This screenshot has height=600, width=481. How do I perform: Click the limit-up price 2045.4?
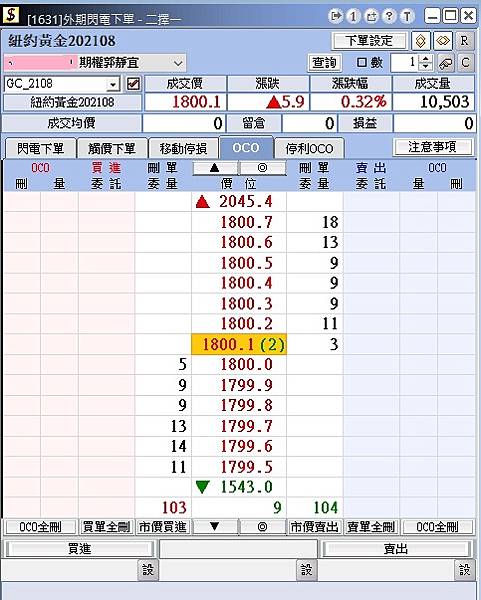(239, 201)
